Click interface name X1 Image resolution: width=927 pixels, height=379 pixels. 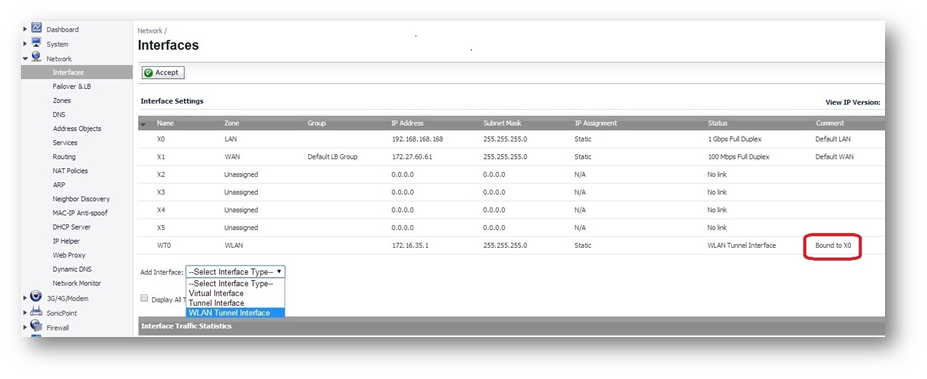pos(161,157)
